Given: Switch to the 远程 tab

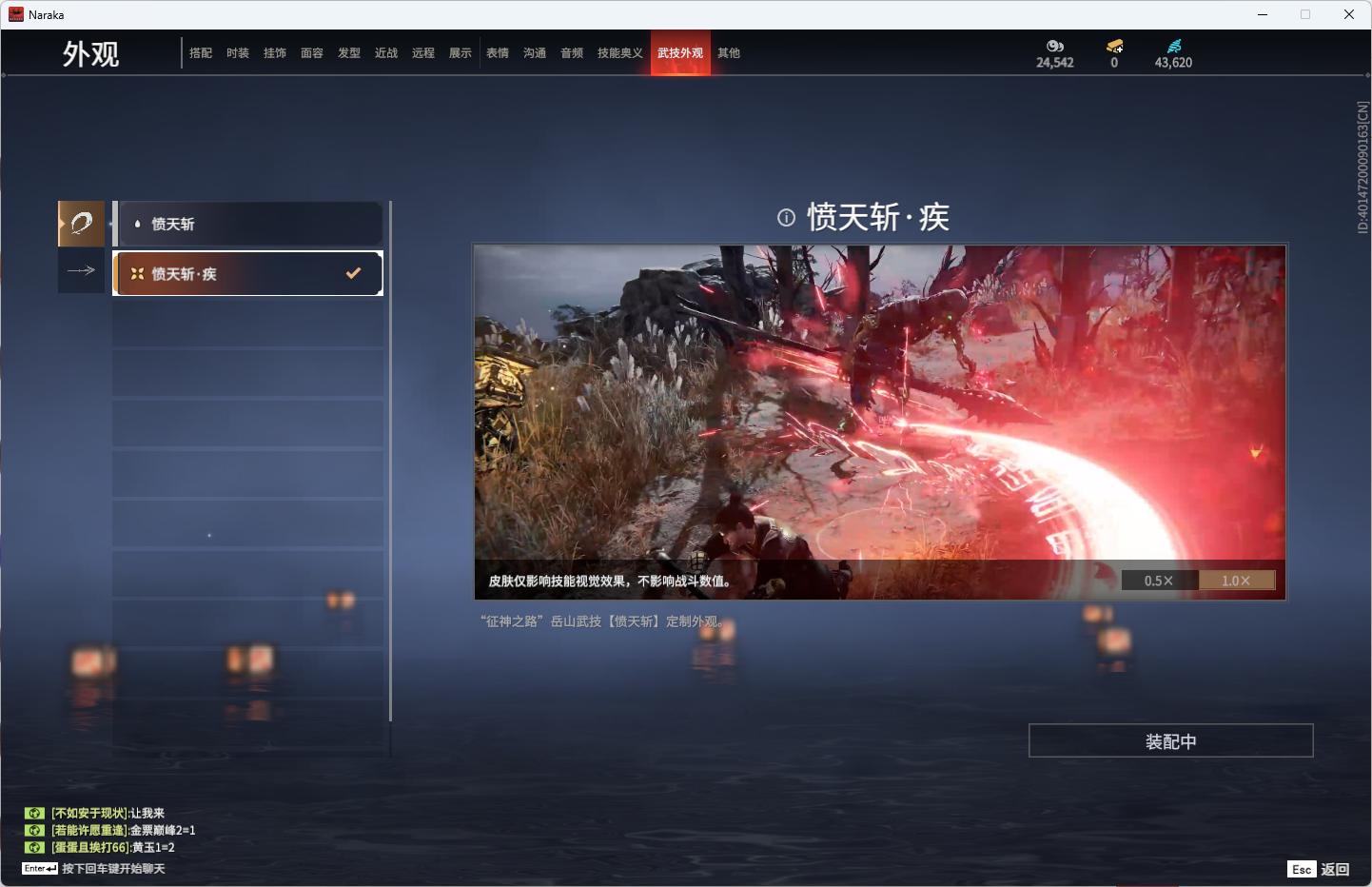Looking at the screenshot, I should [x=423, y=53].
